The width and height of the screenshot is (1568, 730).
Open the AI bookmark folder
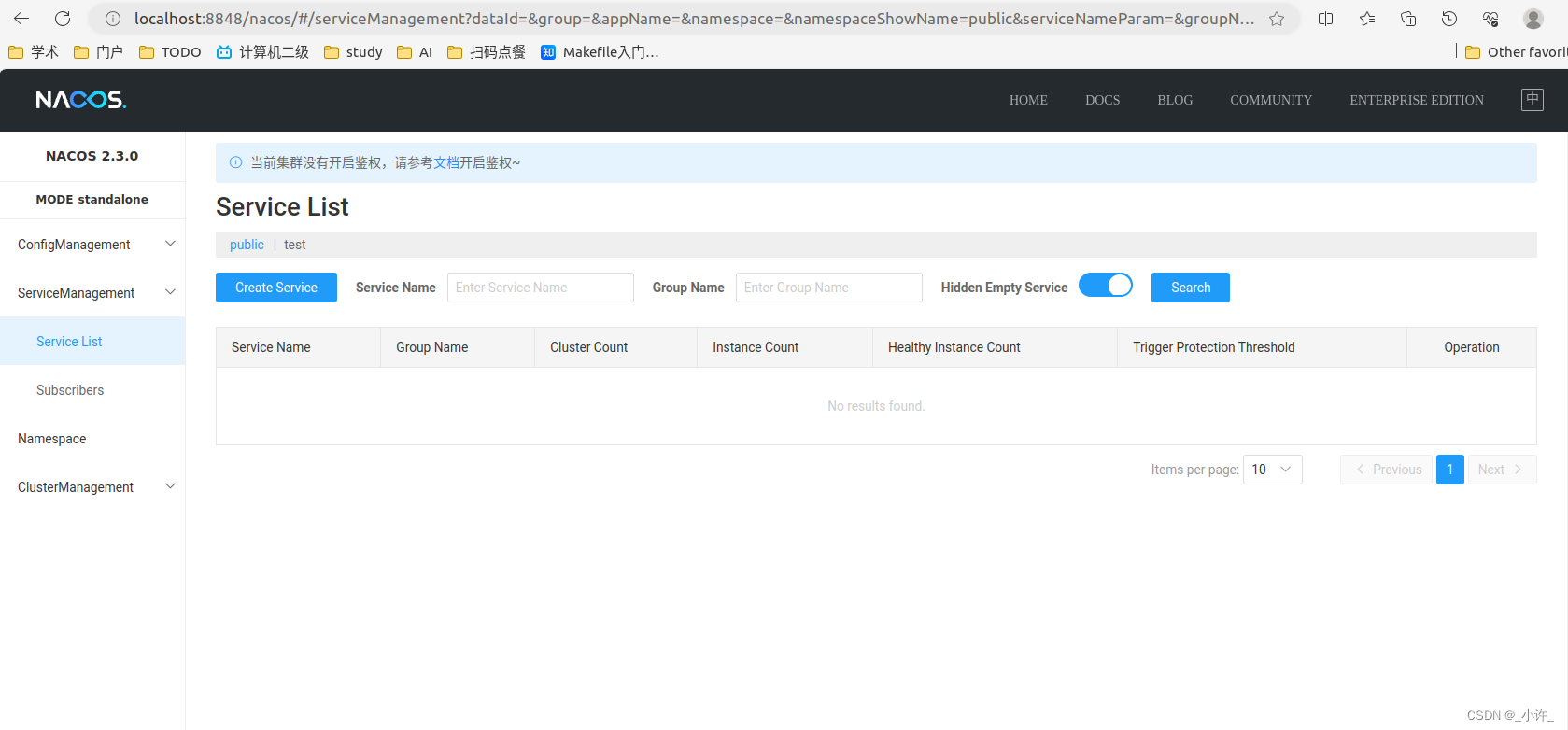415,52
